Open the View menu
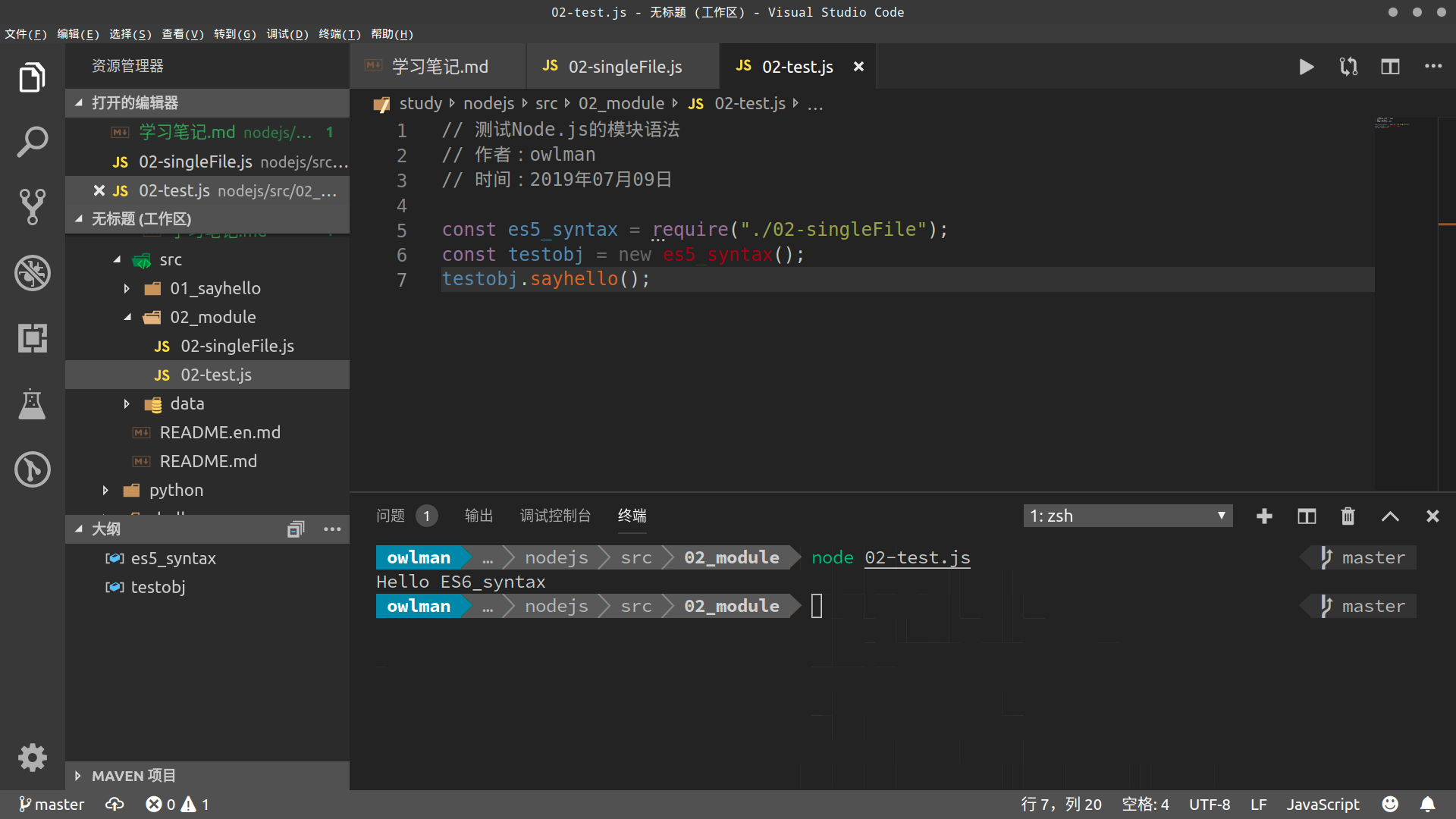This screenshot has height=819, width=1456. click(x=183, y=34)
